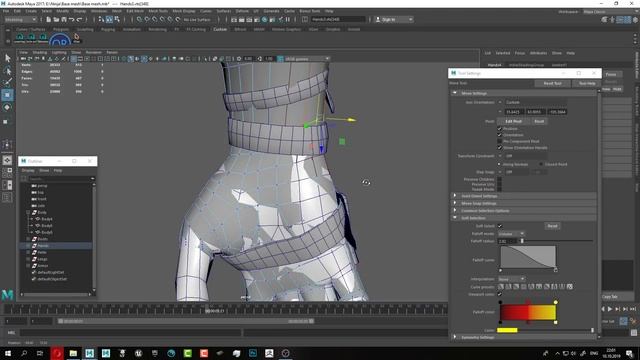Image resolution: width=640 pixels, height=360 pixels.
Task: Expand the Joint Orient Settings section
Action: click(x=455, y=196)
